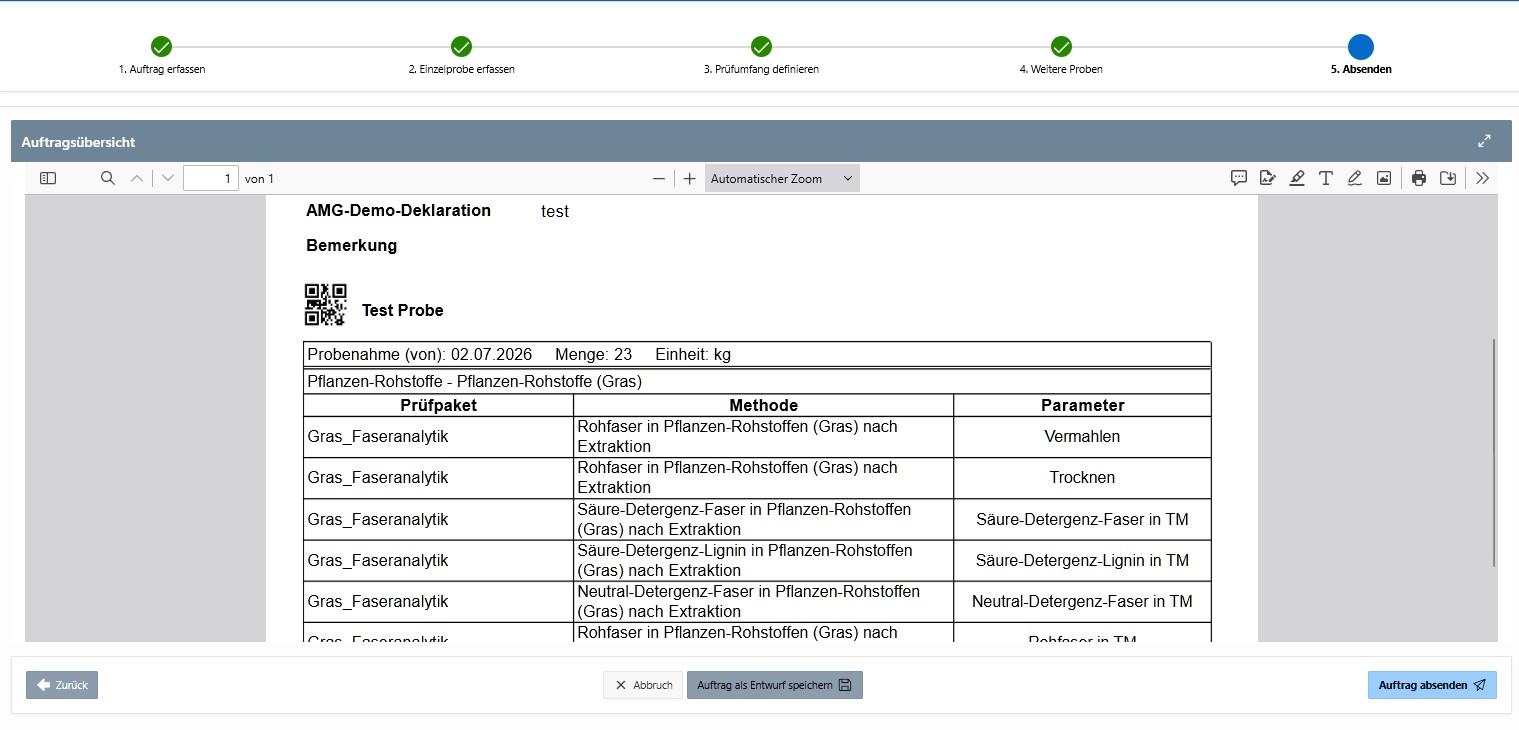Image resolution: width=1519 pixels, height=730 pixels.
Task: Go to step 3. Prüfumfang definieren
Action: tap(761, 55)
